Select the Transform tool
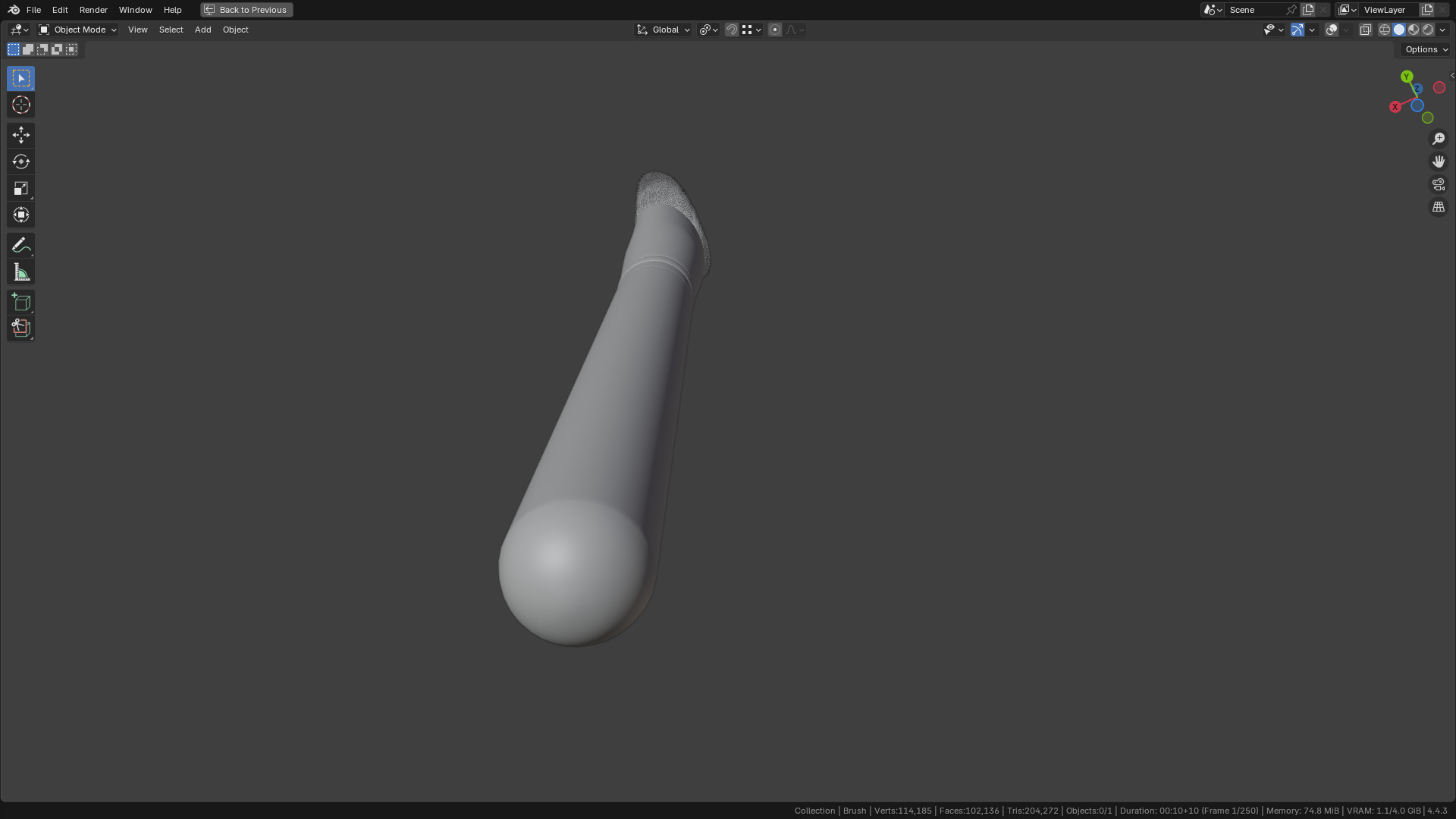1456x819 pixels. coord(21,215)
